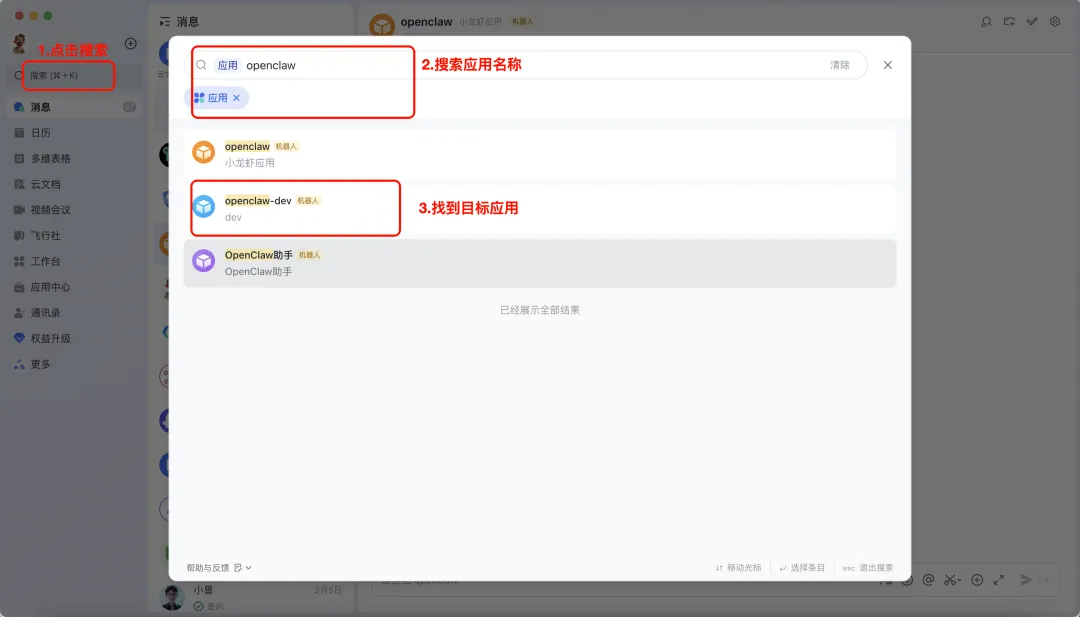
Task: Click the 应用 filter chip
Action: [216, 98]
